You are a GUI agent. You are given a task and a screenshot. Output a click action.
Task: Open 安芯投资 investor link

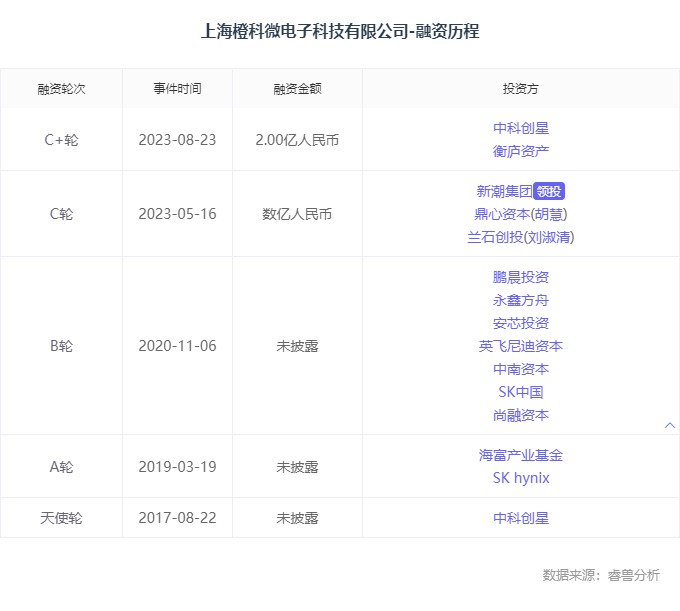520,323
